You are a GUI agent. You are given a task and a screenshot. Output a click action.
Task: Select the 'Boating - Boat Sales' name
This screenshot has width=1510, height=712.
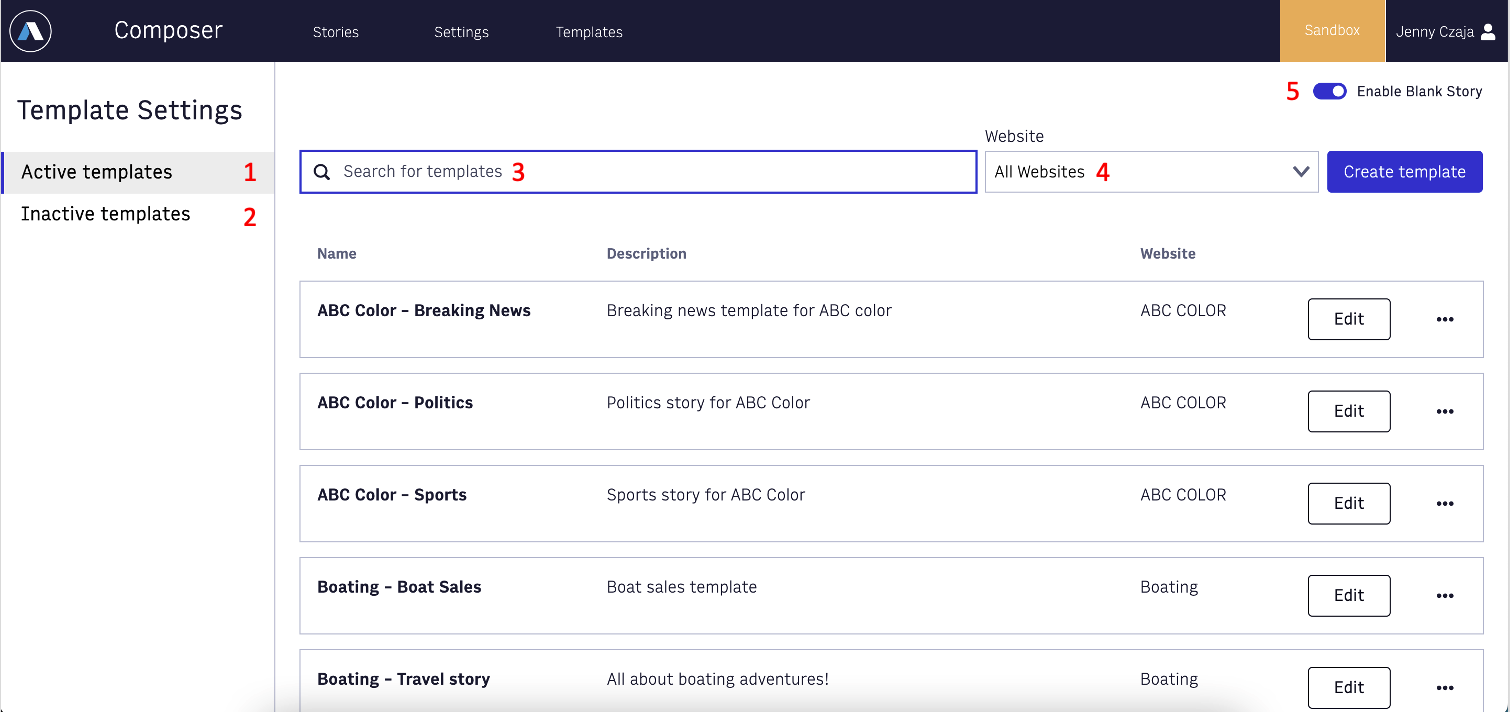[x=399, y=587]
